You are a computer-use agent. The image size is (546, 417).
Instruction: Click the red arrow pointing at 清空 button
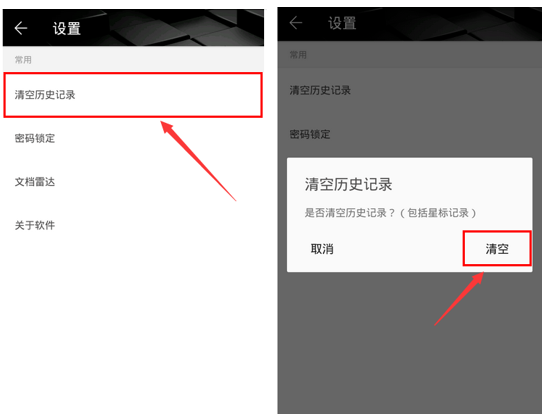pyautogui.click(x=459, y=299)
